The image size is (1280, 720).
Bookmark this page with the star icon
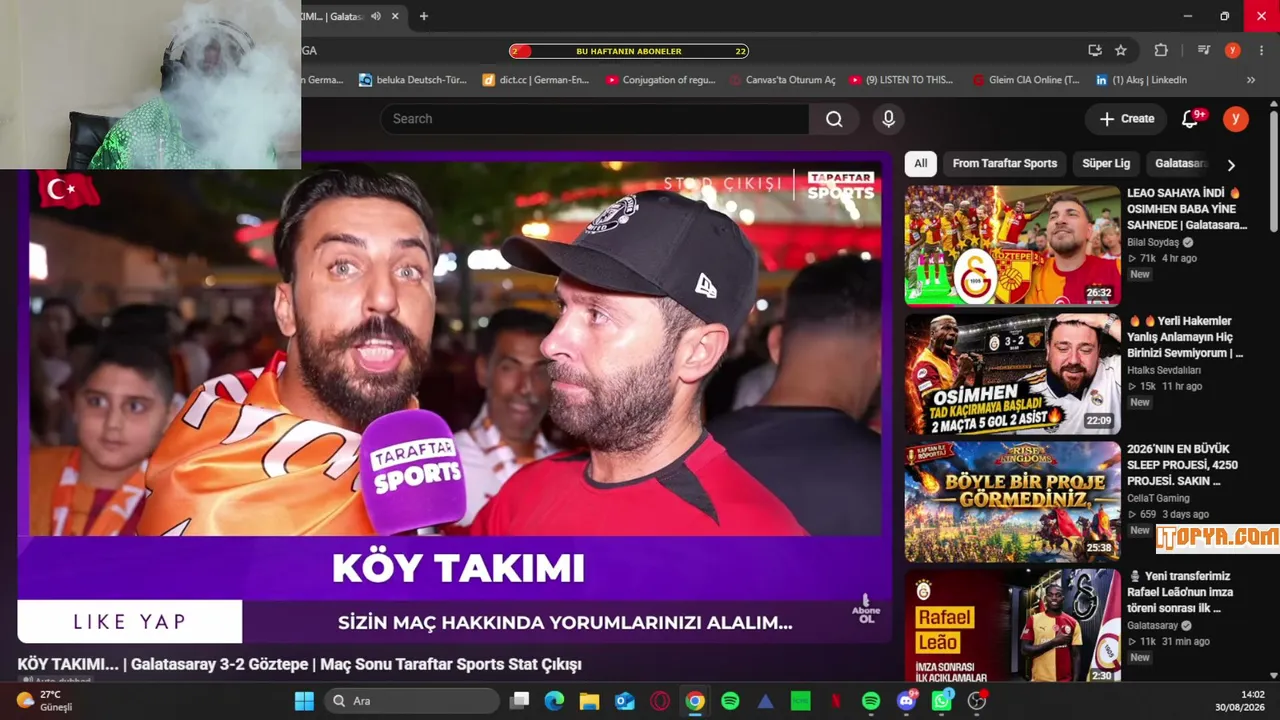(x=1121, y=51)
